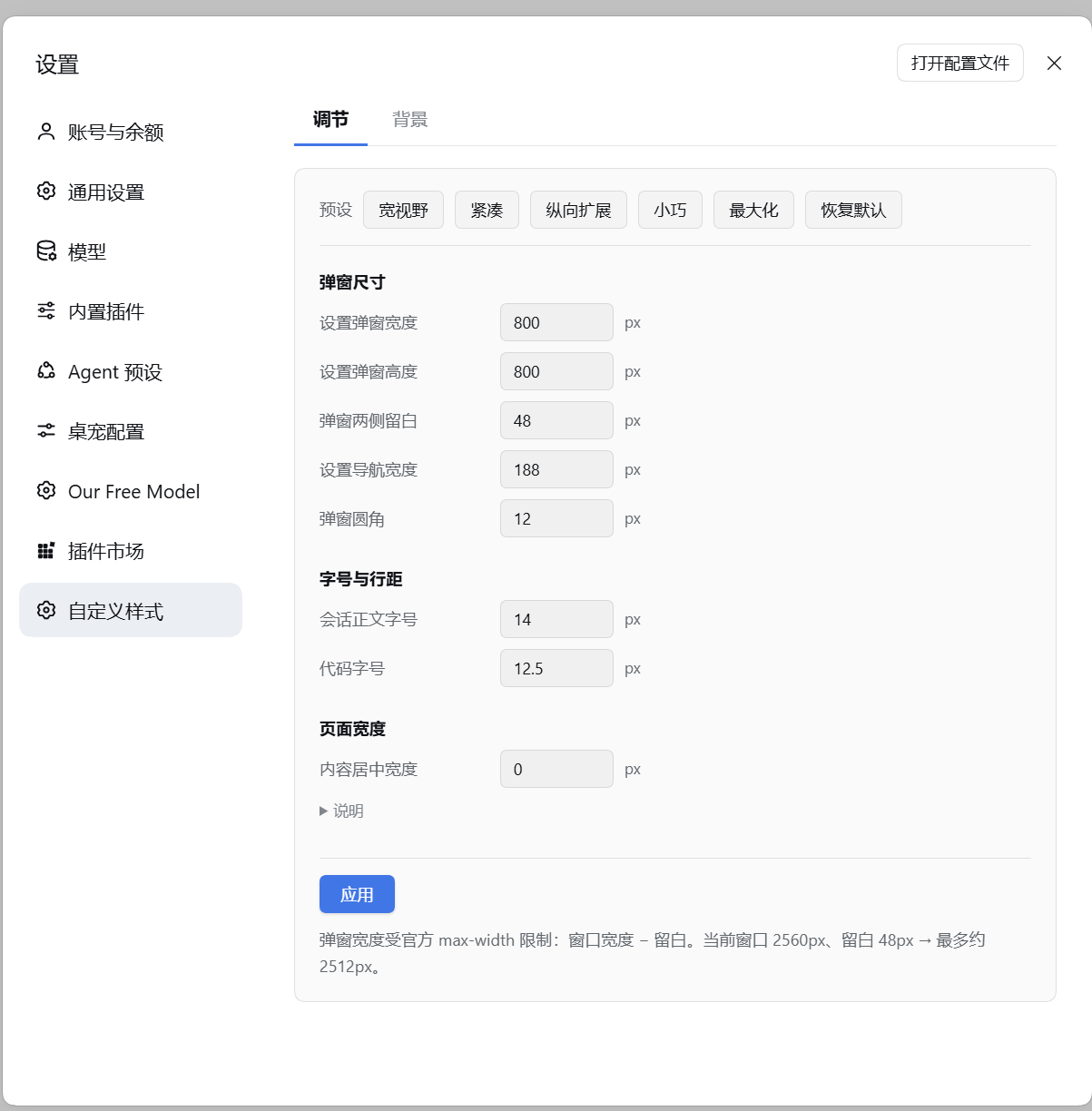This screenshot has height=1111, width=1092.
Task: Click the database icon beside 模型
Action: click(x=46, y=251)
